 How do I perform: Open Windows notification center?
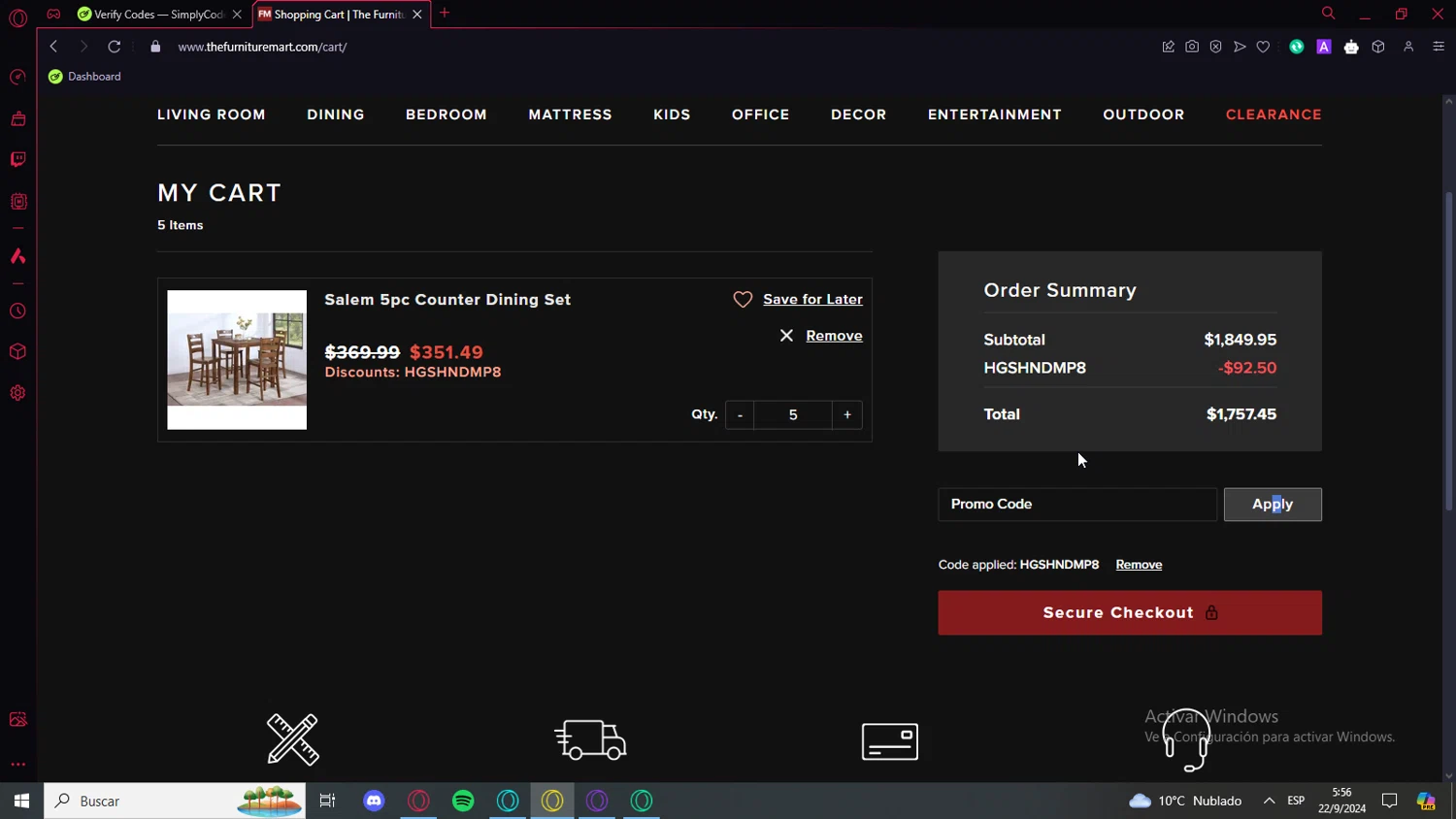(x=1389, y=801)
